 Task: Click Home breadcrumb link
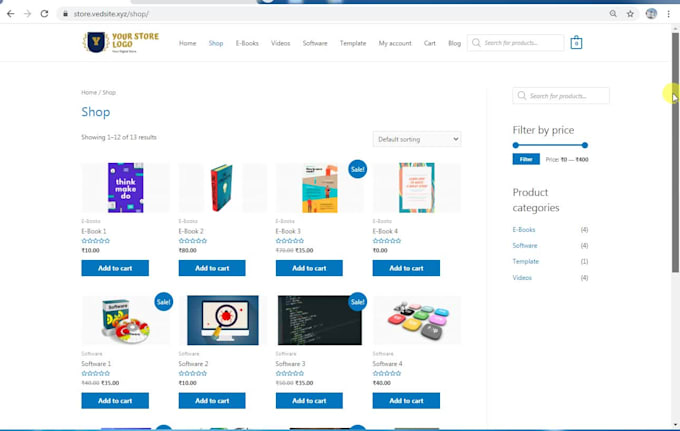(x=89, y=92)
